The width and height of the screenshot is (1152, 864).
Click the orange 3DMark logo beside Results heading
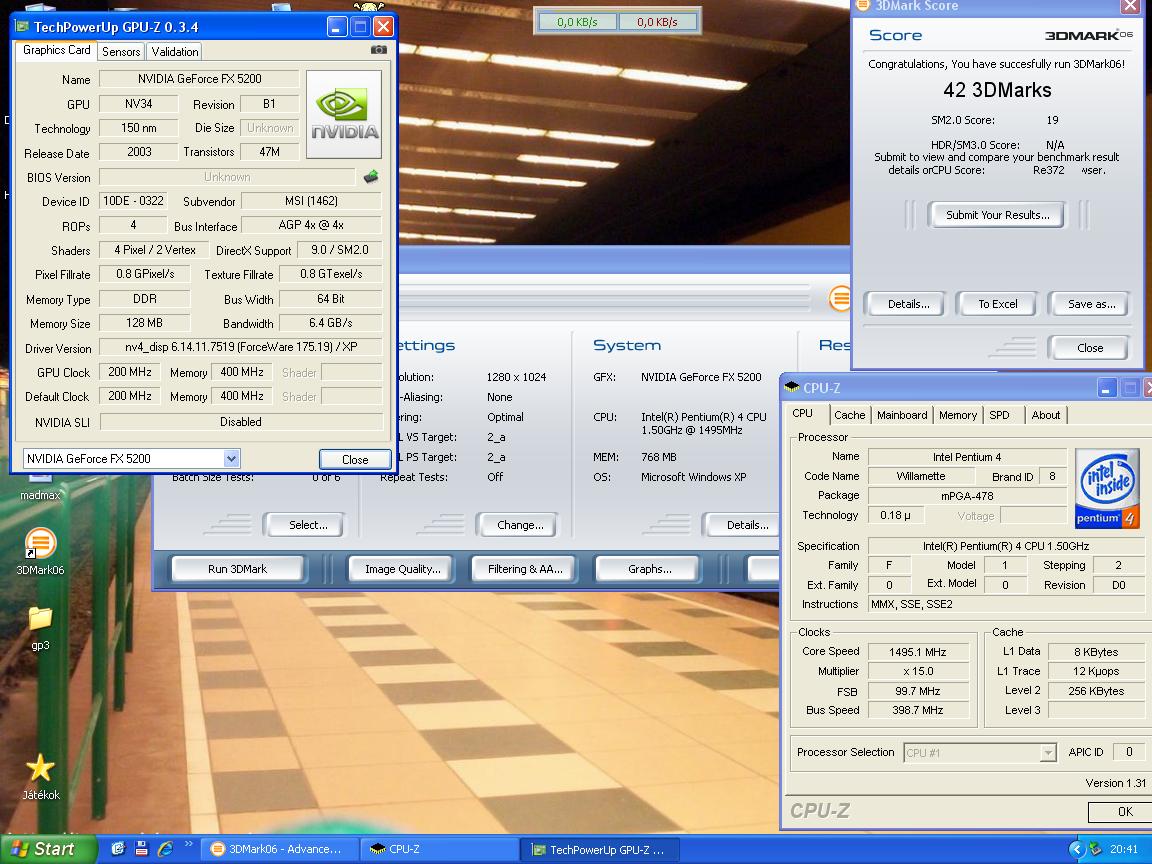(840, 298)
